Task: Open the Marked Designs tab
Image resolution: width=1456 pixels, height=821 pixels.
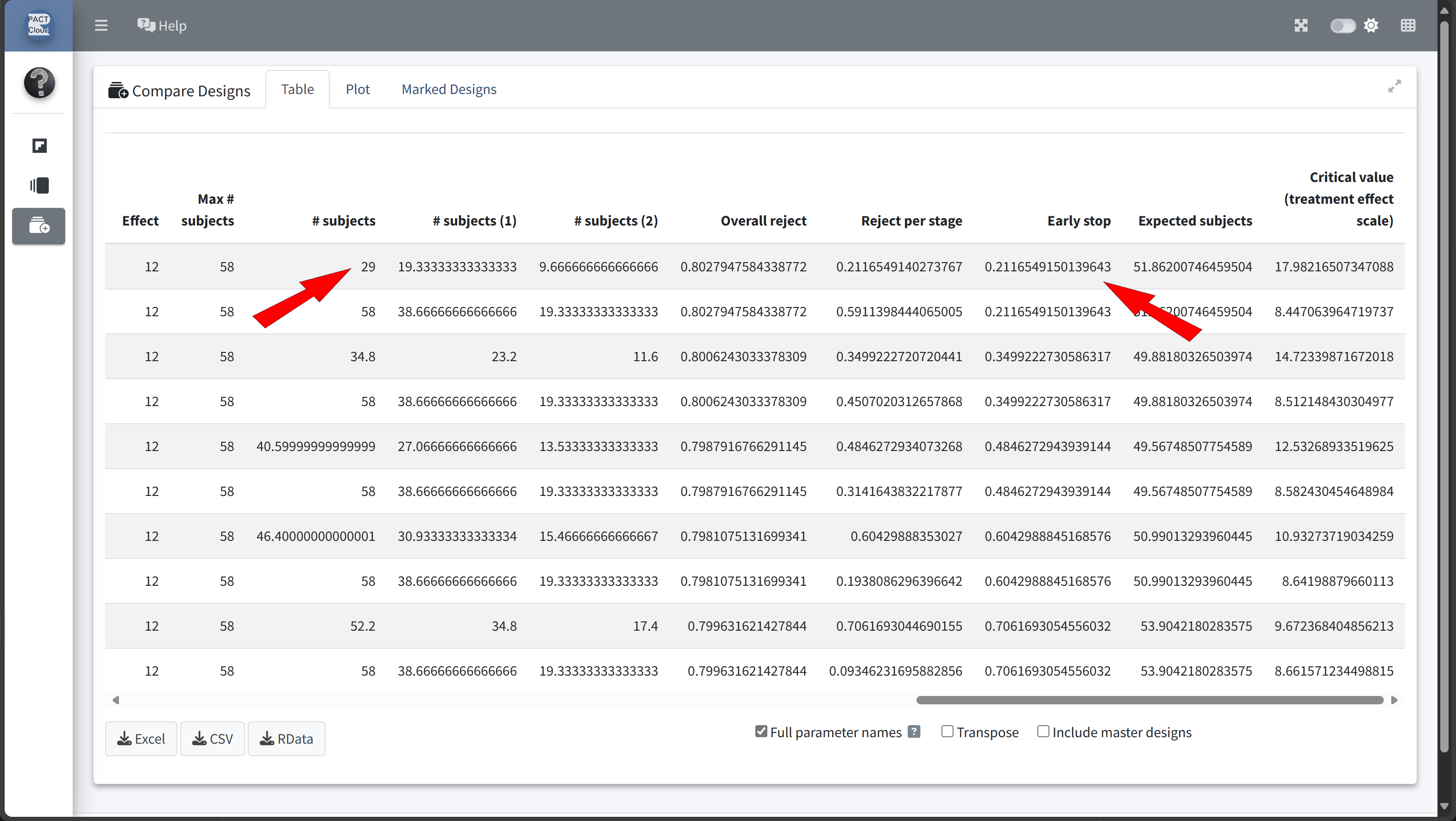Action: click(449, 89)
